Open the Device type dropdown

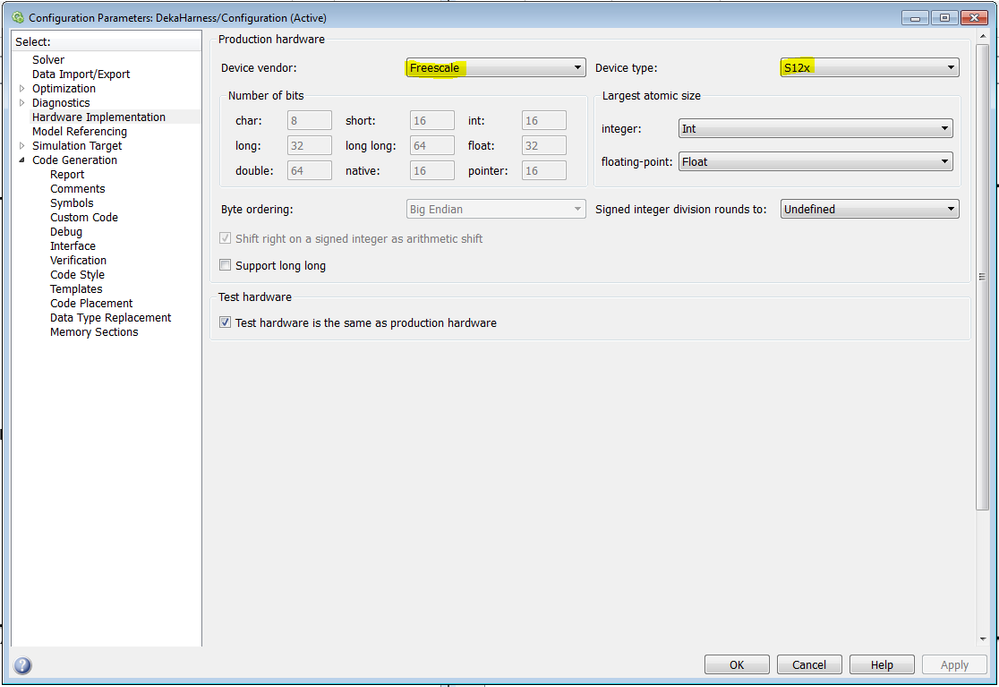[870, 68]
